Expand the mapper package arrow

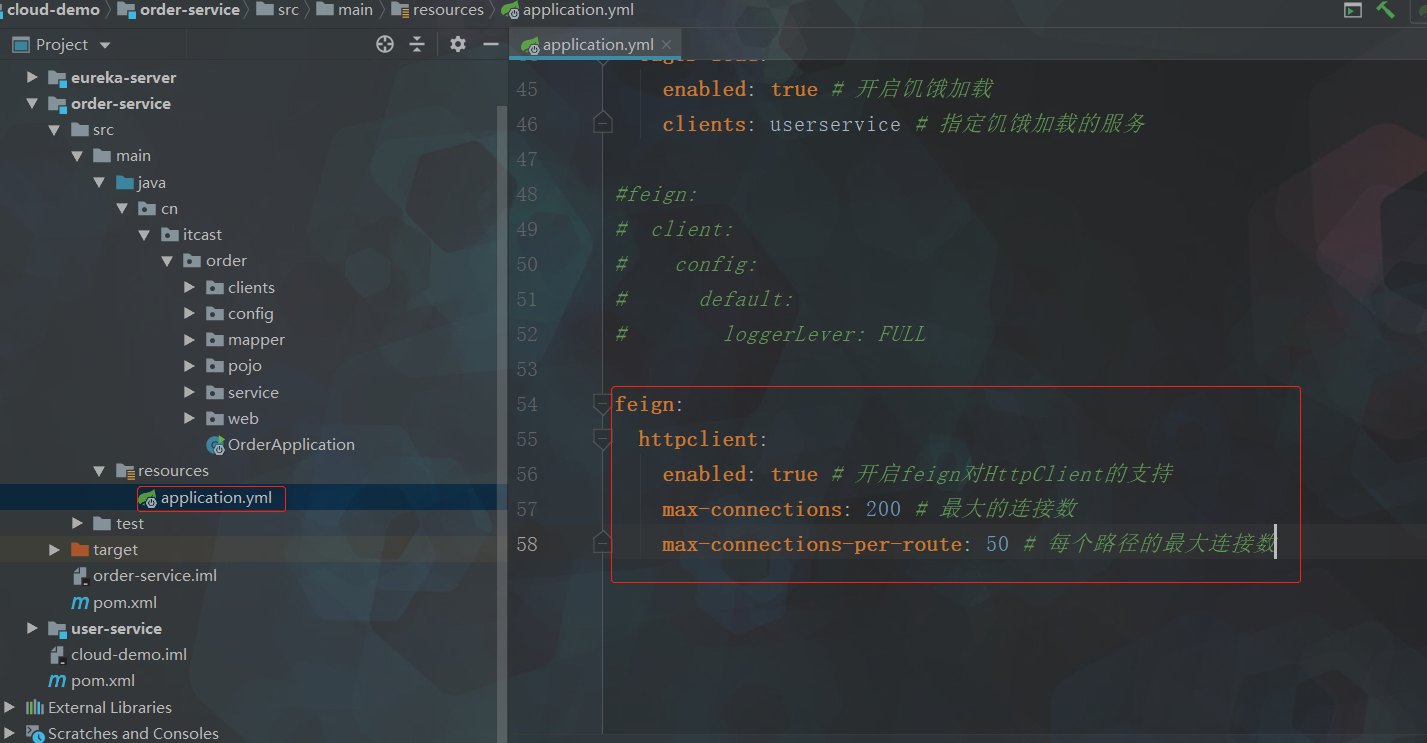tap(190, 340)
